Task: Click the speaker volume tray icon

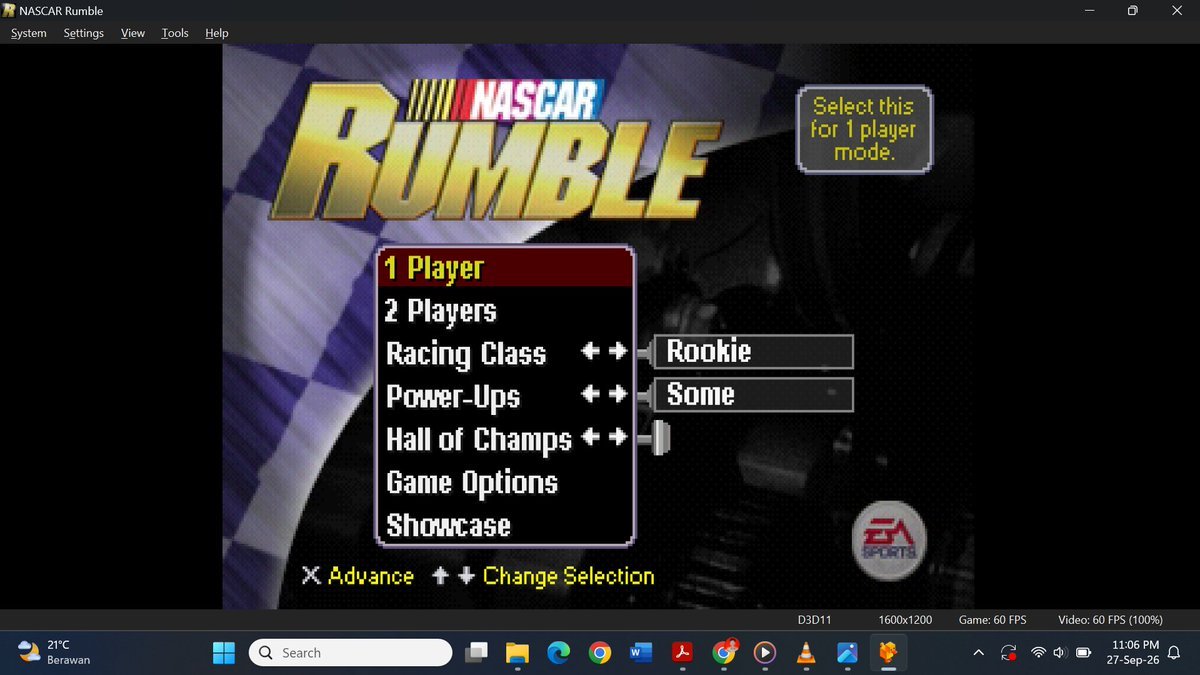Action: pyautogui.click(x=1060, y=653)
